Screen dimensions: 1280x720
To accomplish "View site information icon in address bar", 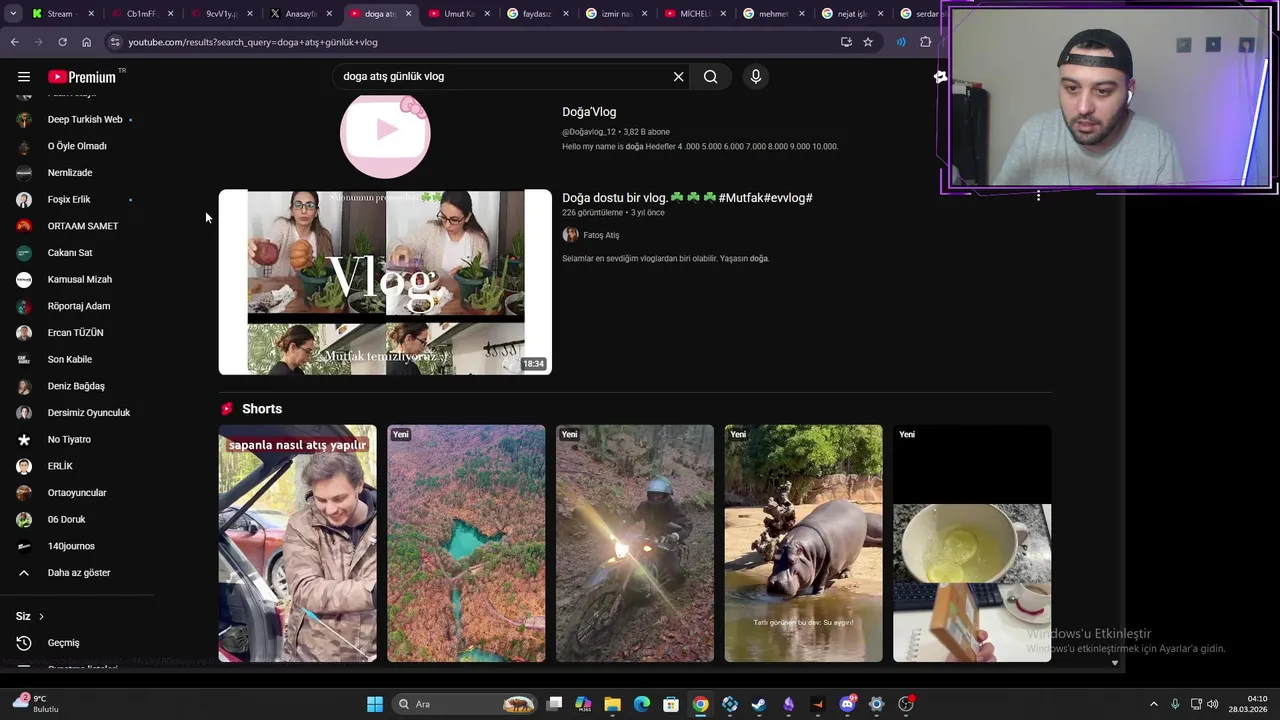I will [x=115, y=42].
